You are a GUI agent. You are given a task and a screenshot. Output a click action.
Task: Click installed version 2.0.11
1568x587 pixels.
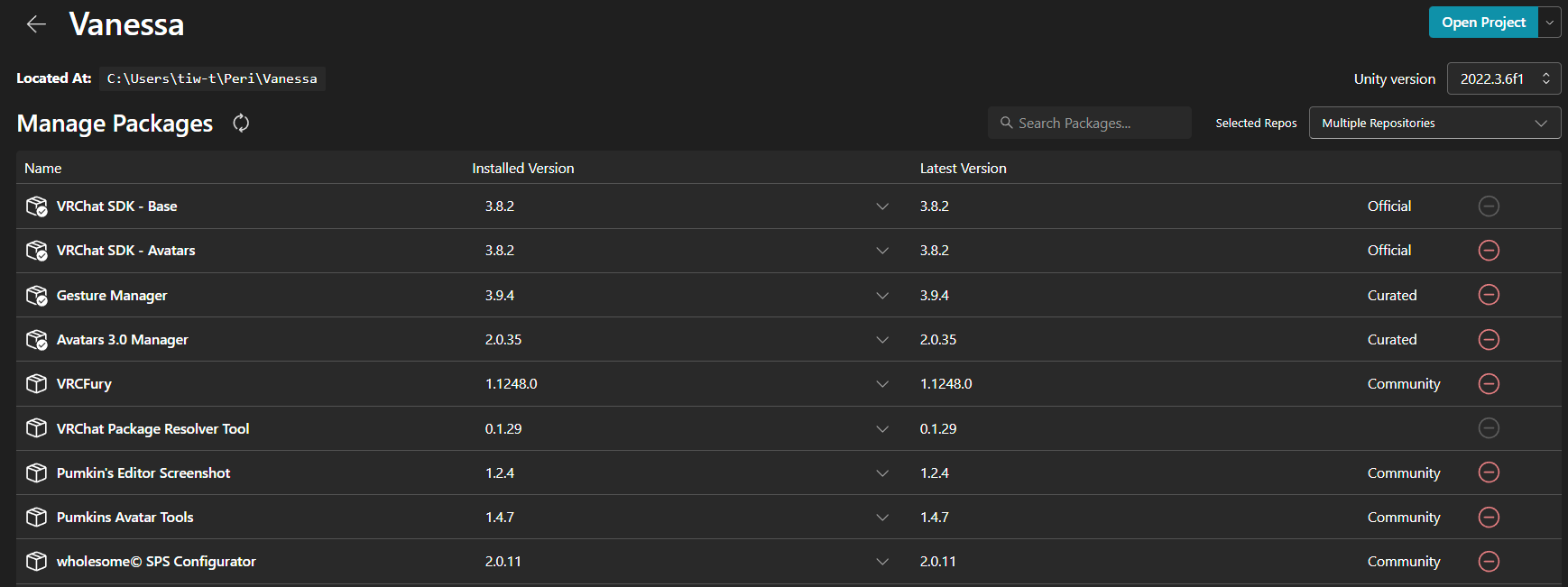point(503,562)
